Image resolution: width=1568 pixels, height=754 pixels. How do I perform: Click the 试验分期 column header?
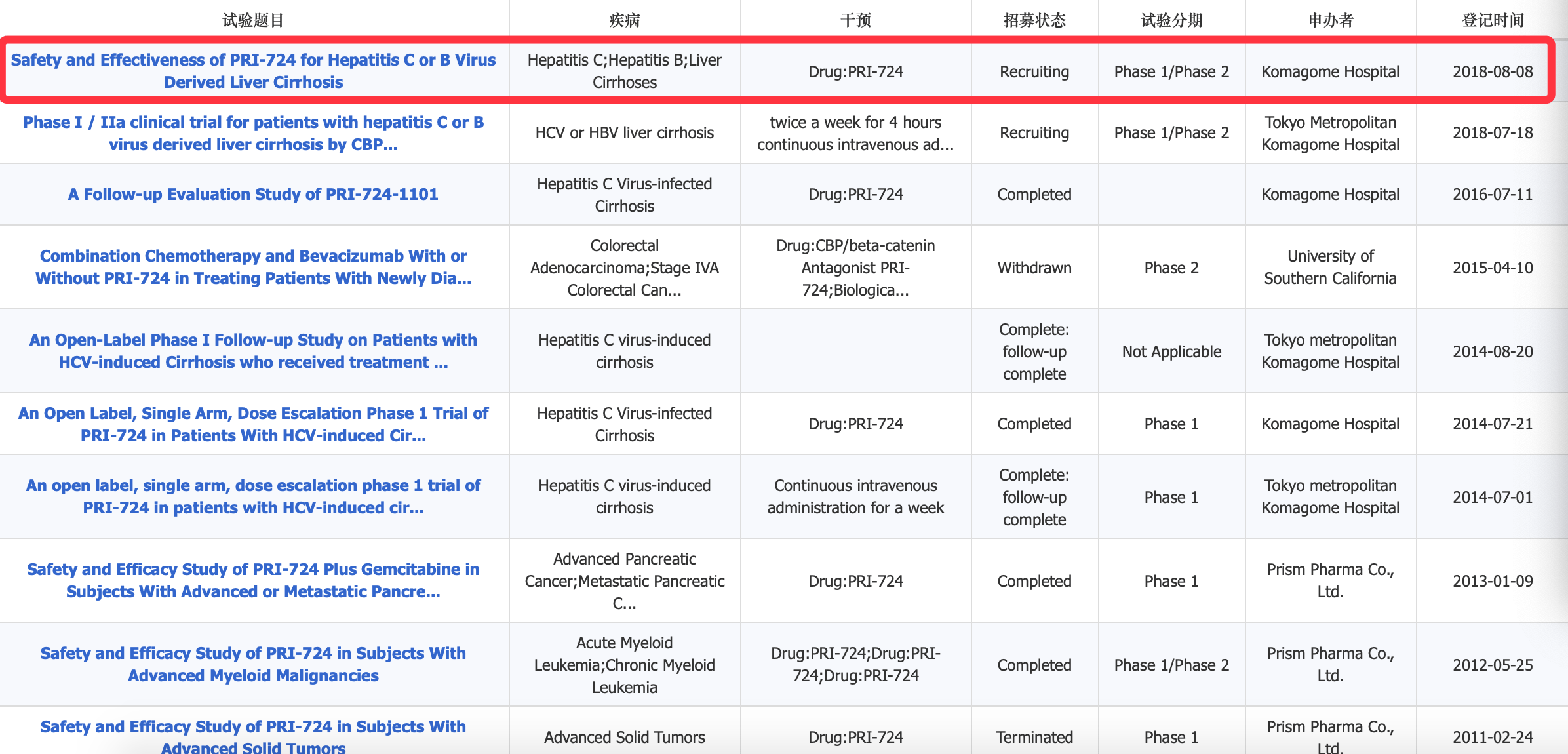point(1171,20)
